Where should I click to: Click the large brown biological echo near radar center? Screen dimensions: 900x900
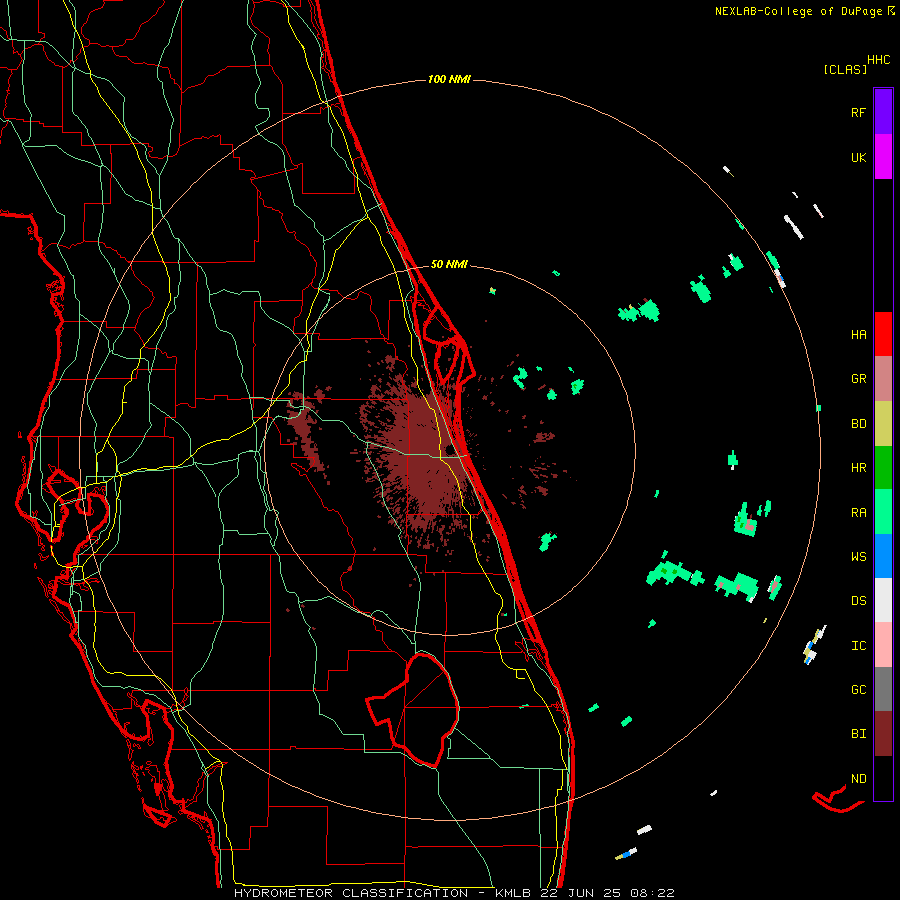(x=422, y=453)
